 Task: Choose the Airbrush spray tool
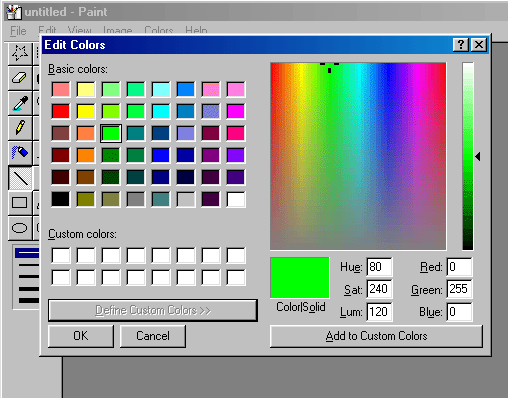(x=20, y=153)
